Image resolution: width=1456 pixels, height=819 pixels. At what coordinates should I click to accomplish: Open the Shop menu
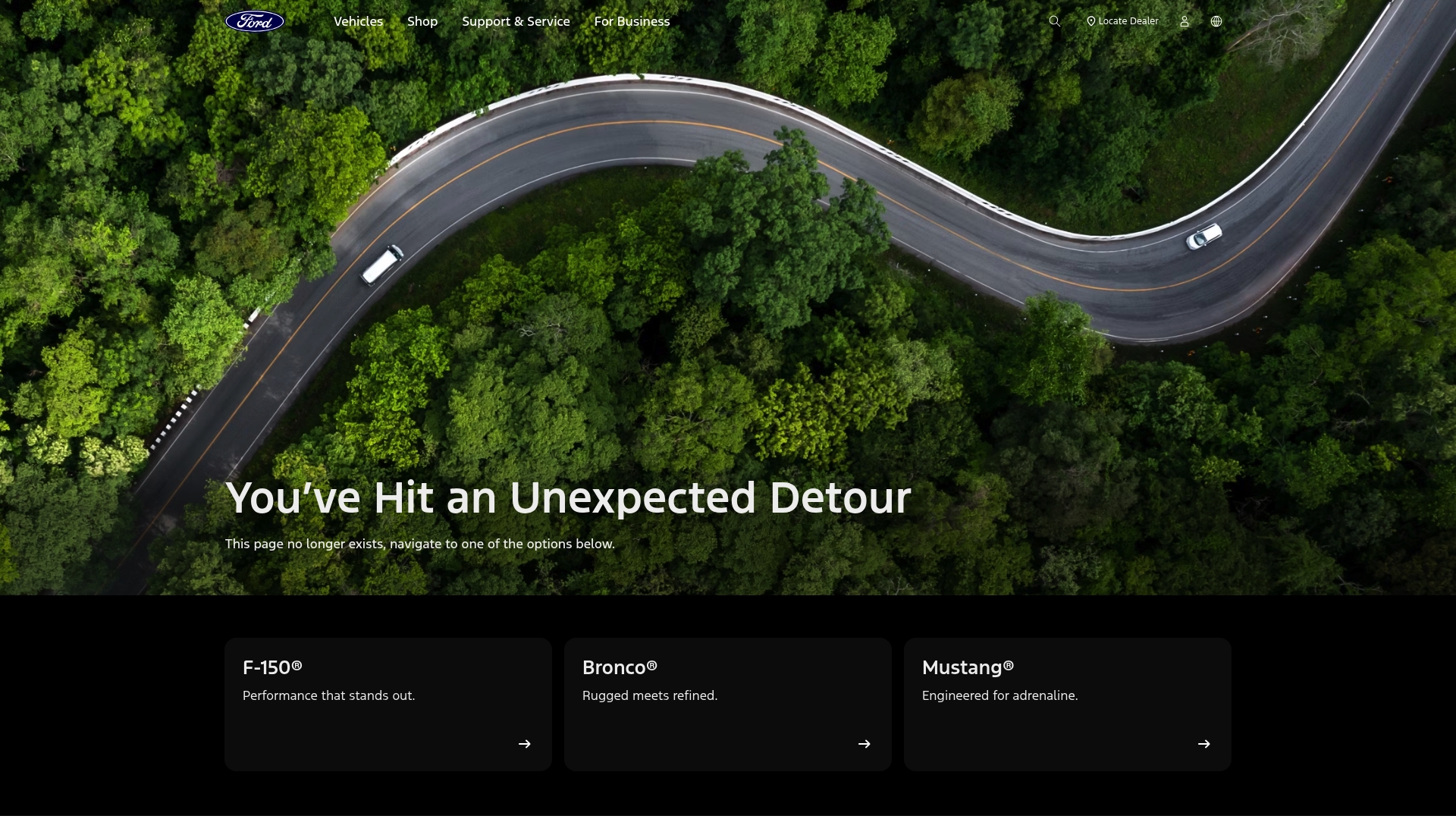pyautogui.click(x=422, y=21)
